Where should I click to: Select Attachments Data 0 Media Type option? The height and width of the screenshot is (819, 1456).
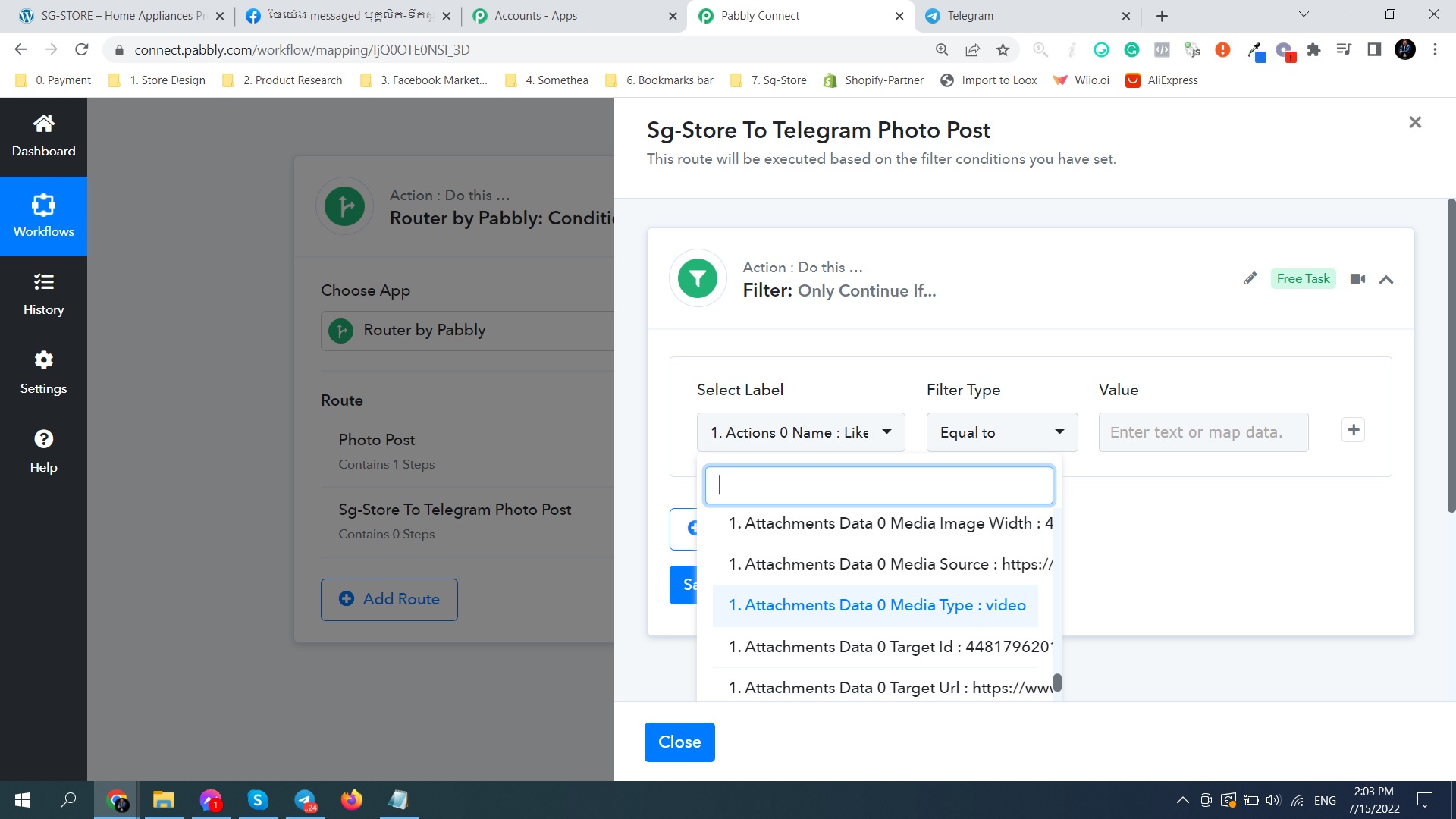[x=875, y=605]
